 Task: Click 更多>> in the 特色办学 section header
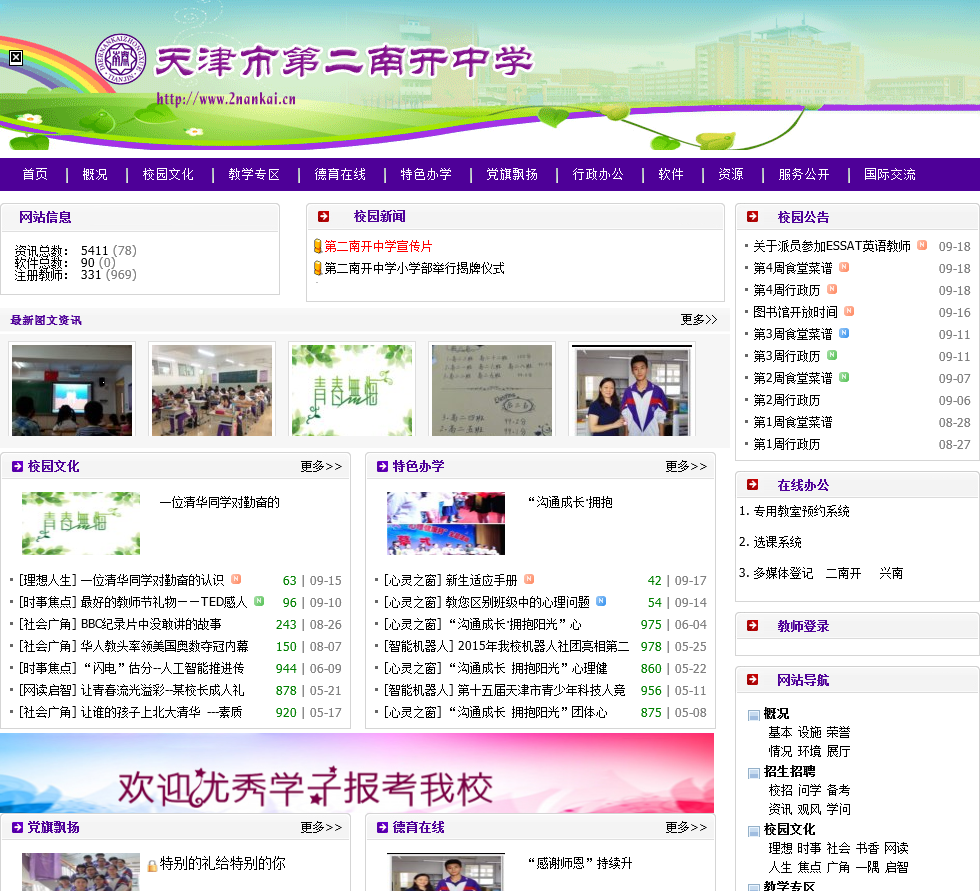[686, 466]
